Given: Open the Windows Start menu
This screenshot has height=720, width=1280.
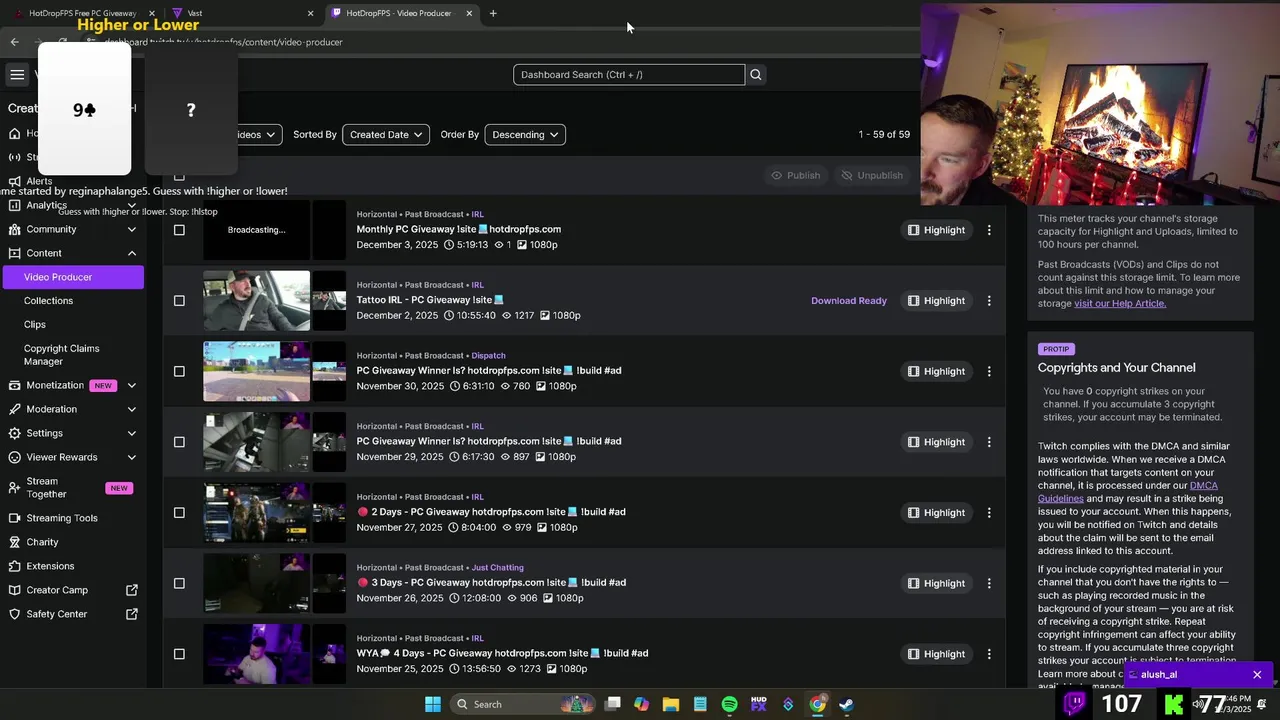Looking at the screenshot, I should pos(433,704).
